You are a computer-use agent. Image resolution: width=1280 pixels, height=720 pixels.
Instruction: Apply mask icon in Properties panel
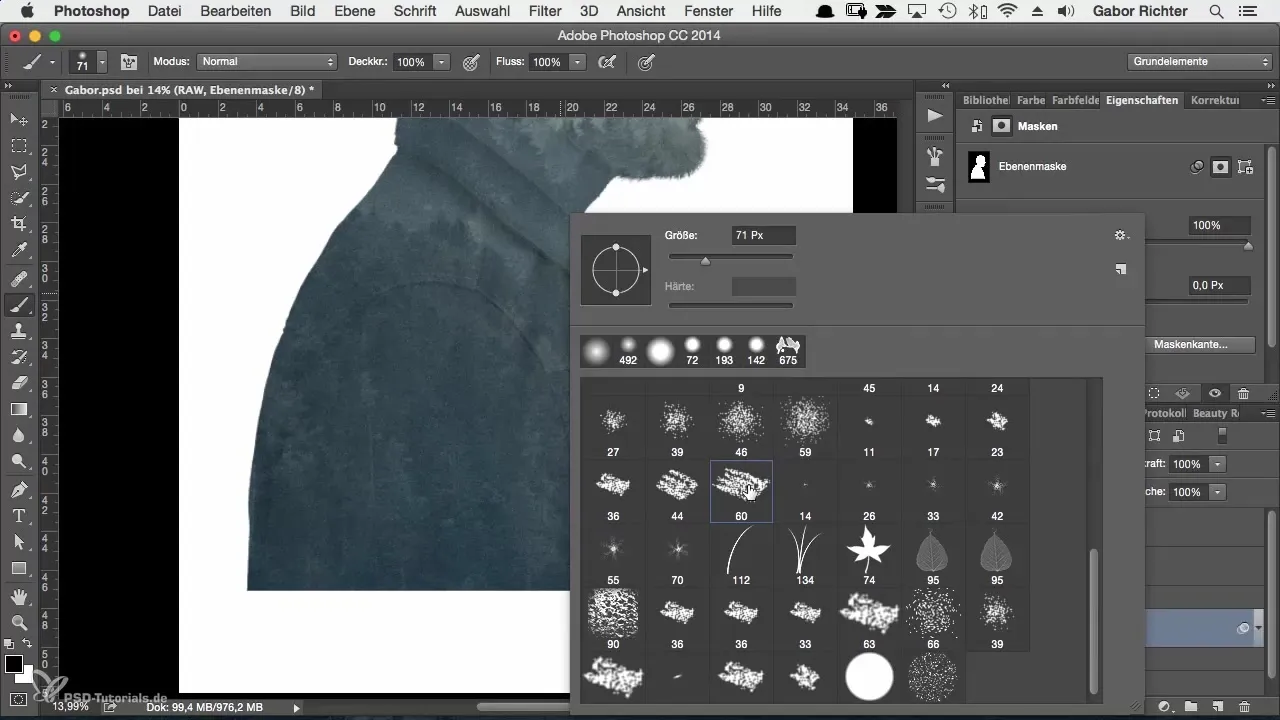(x=1184, y=394)
